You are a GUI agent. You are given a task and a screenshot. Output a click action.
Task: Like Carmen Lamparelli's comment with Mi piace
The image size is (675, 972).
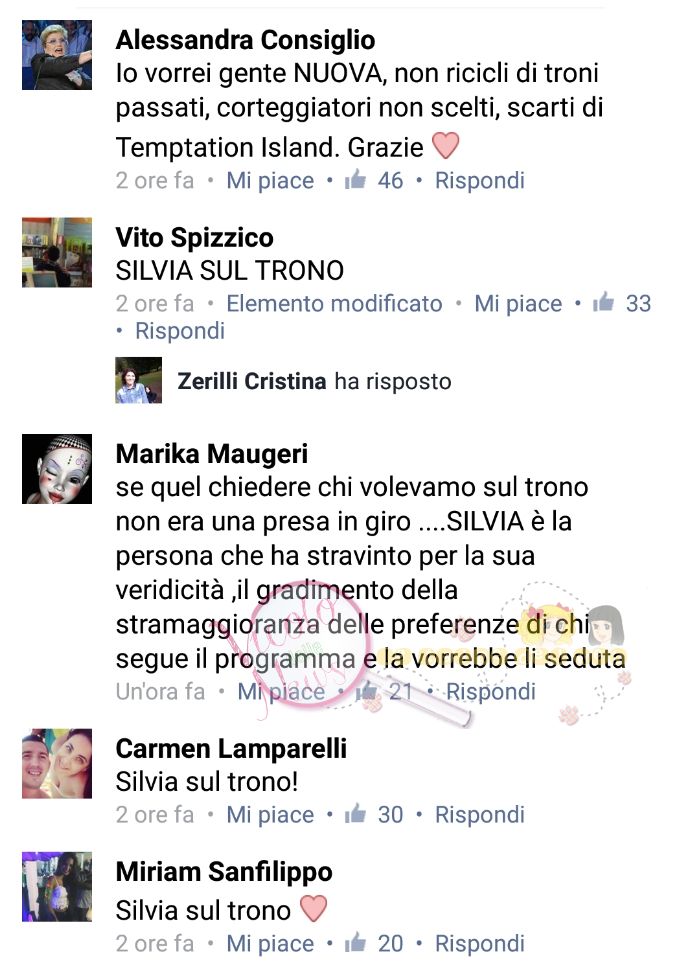(270, 815)
